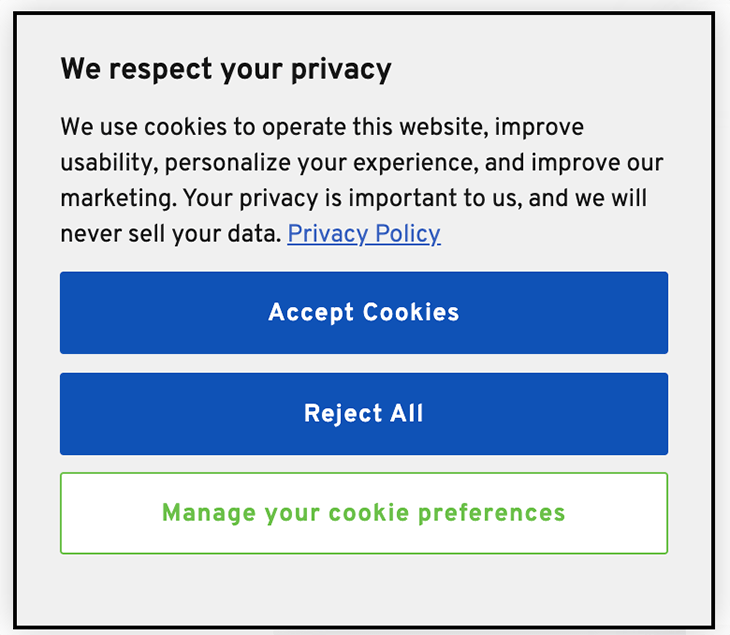This screenshot has width=730, height=635.
Task: Reject all cookies via blue button
Action: 364,413
